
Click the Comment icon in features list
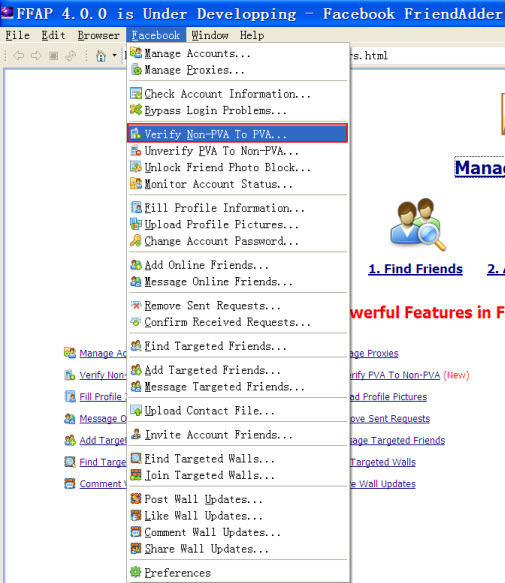[x=70, y=483]
